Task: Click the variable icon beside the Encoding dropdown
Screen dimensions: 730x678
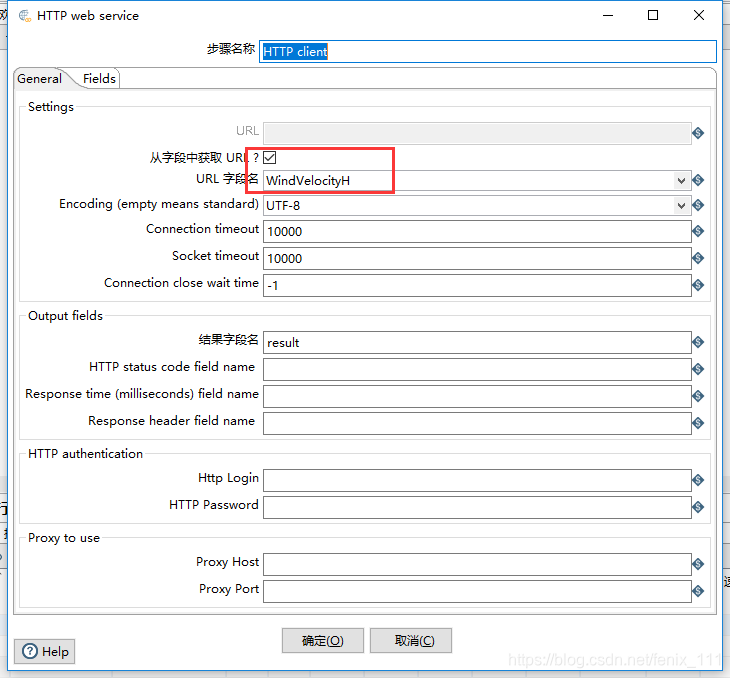Action: coord(698,205)
